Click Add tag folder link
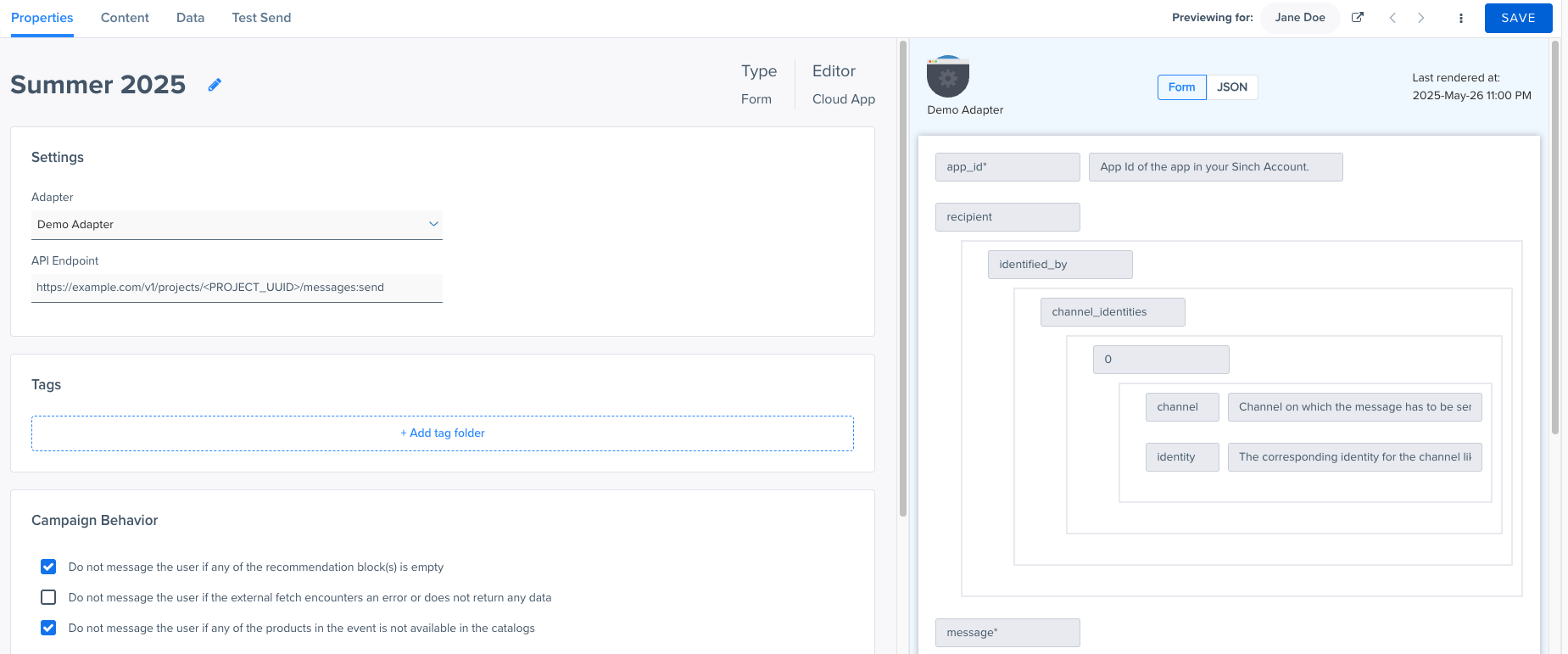 point(443,433)
